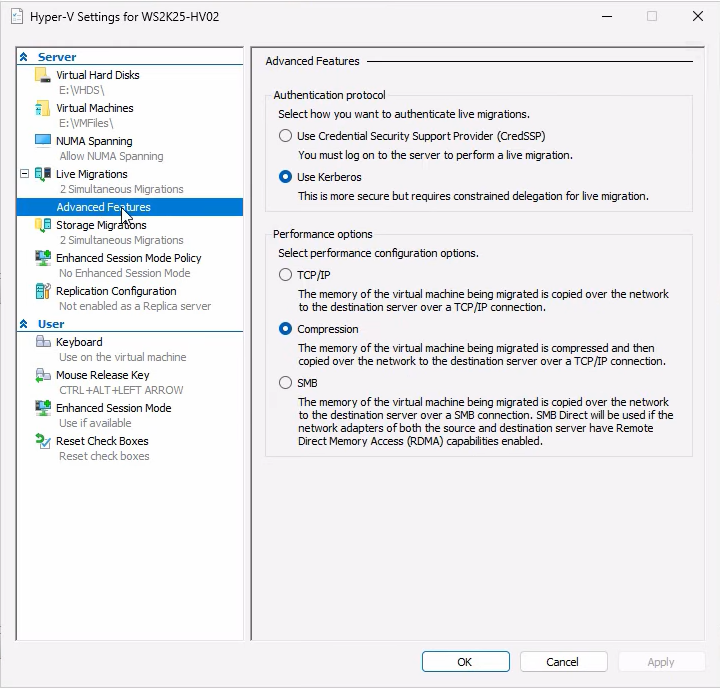
Task: Collapse the Live Migrations tree node
Action: click(x=25, y=174)
